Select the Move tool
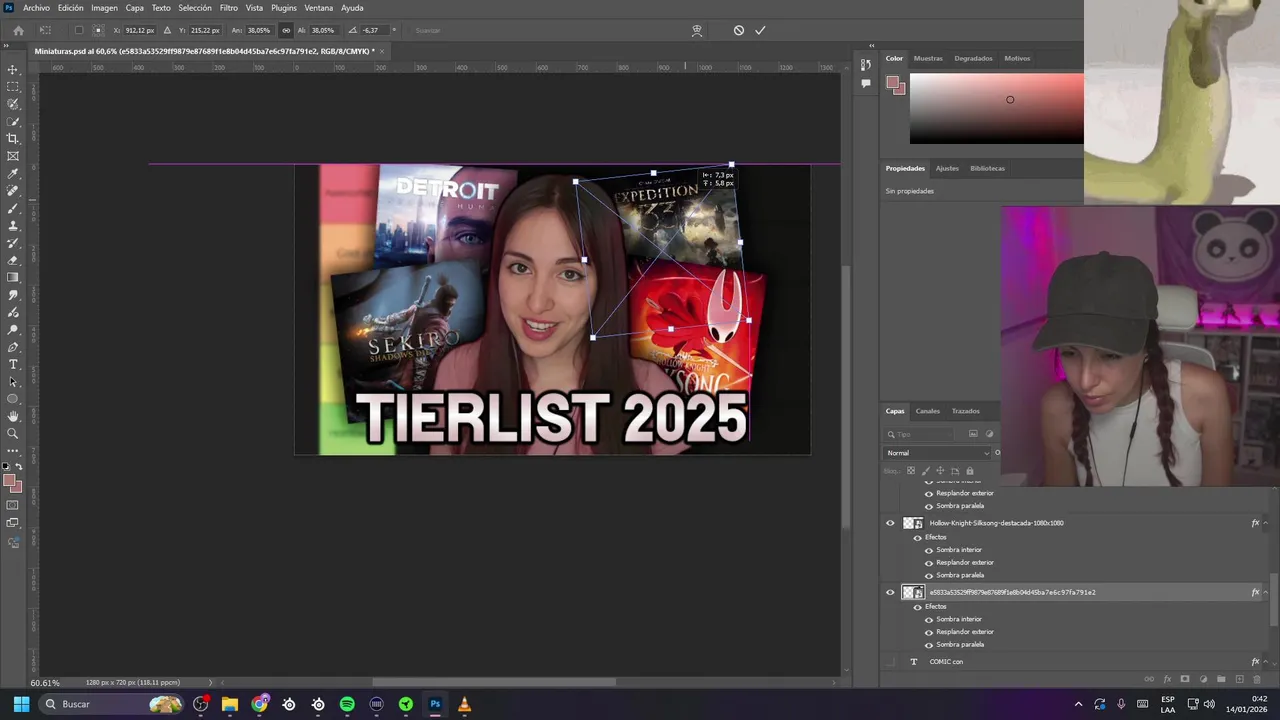Viewport: 1280px width, 720px height. (13, 69)
